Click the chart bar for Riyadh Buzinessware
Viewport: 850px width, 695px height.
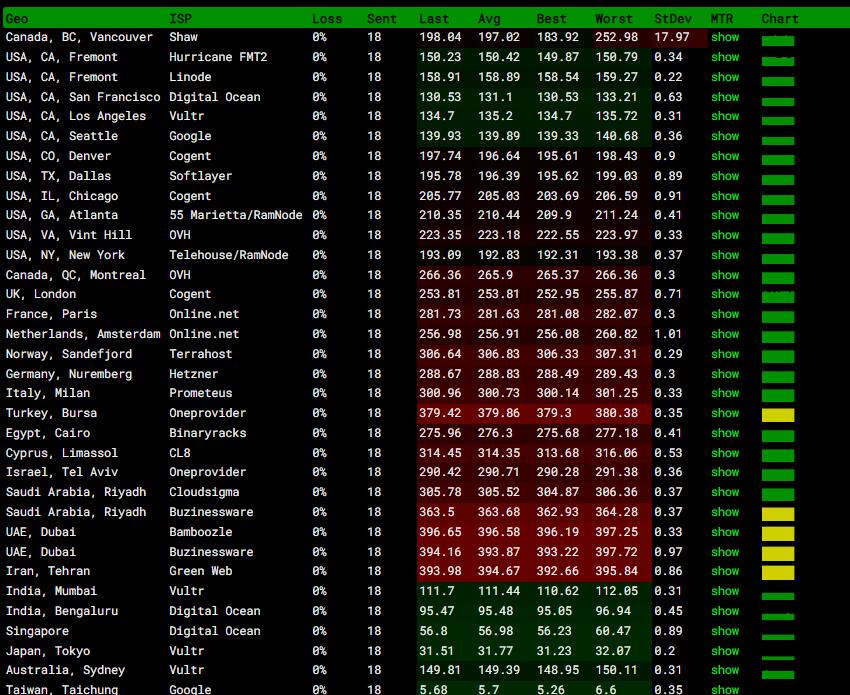pyautogui.click(x=778, y=514)
